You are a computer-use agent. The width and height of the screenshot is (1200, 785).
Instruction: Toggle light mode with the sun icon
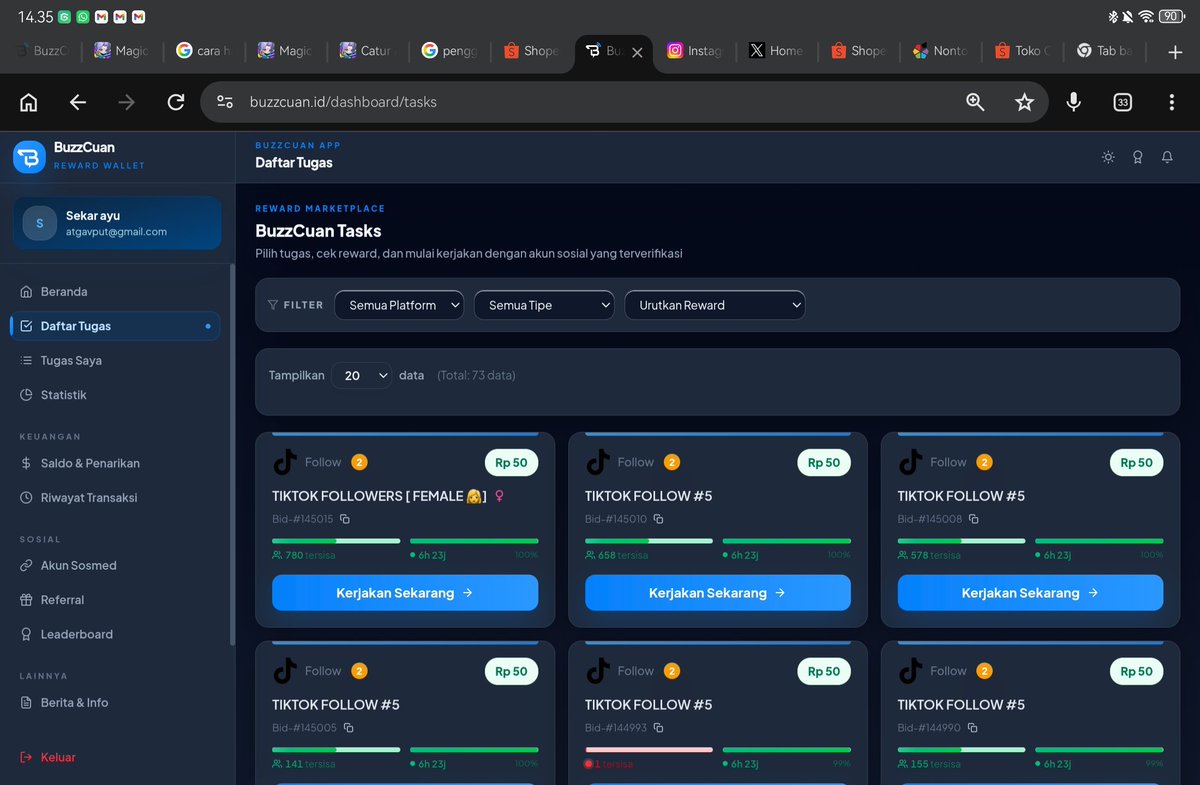(x=1108, y=157)
